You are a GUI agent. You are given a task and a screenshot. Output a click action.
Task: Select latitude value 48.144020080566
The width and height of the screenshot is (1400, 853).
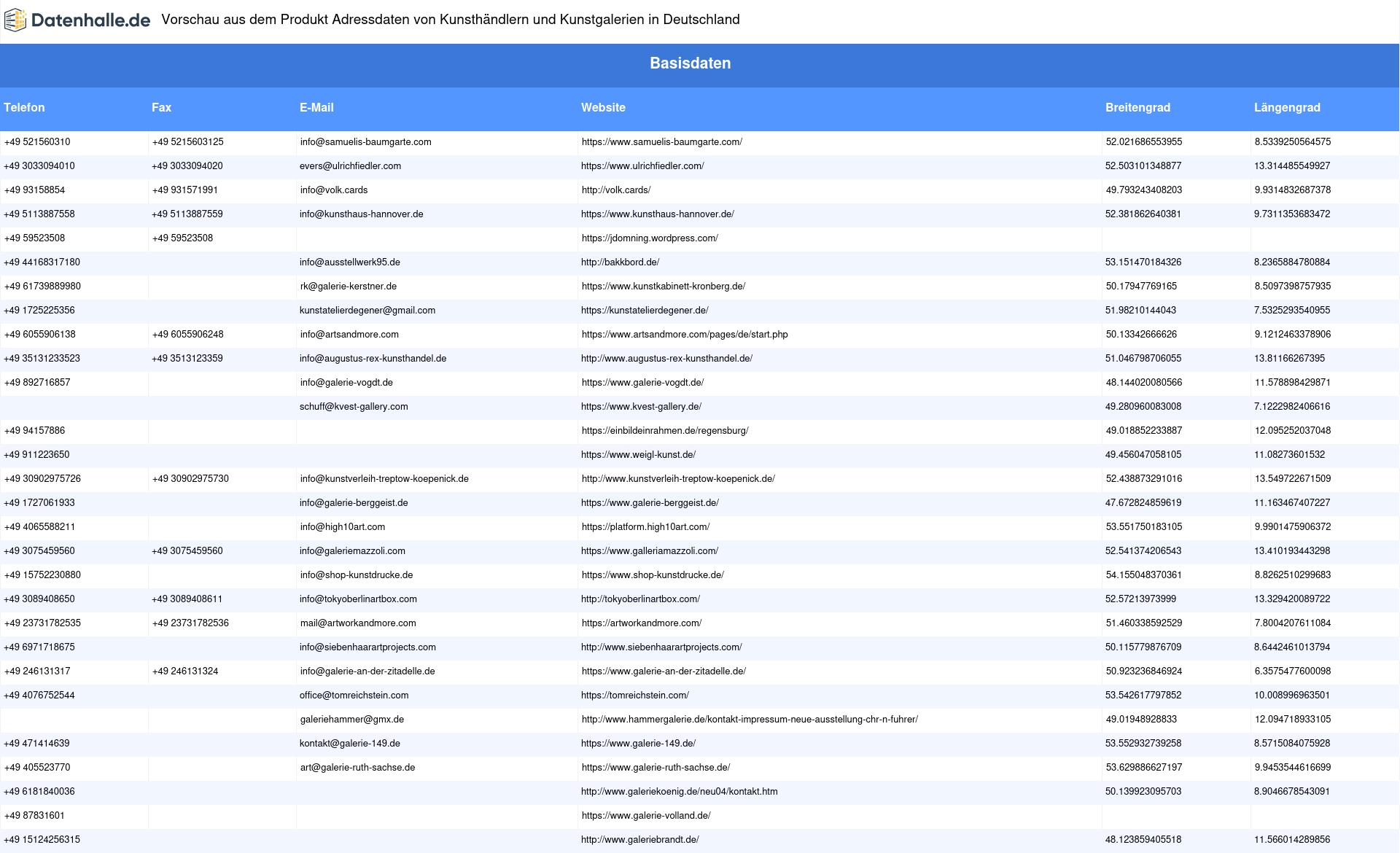pos(1144,383)
